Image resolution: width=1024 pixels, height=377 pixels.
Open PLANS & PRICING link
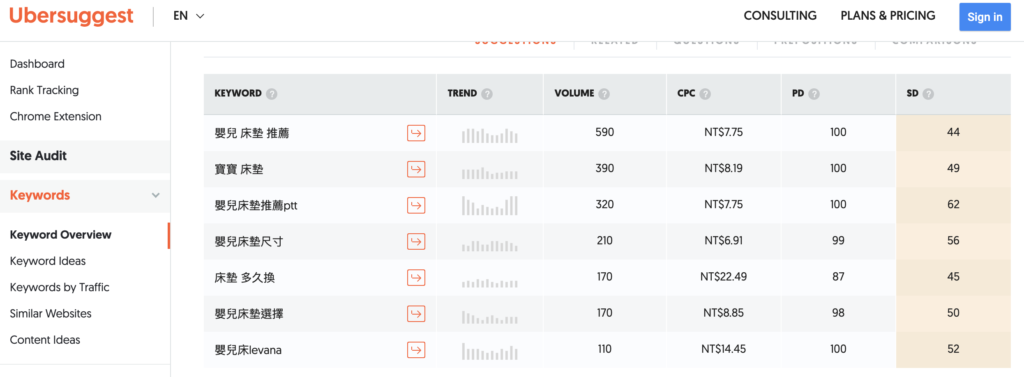[x=888, y=16]
